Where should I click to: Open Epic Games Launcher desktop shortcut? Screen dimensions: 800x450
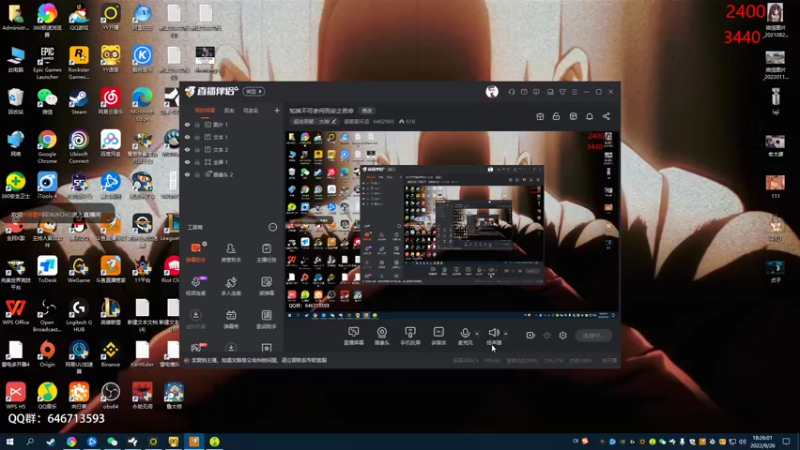[x=47, y=62]
